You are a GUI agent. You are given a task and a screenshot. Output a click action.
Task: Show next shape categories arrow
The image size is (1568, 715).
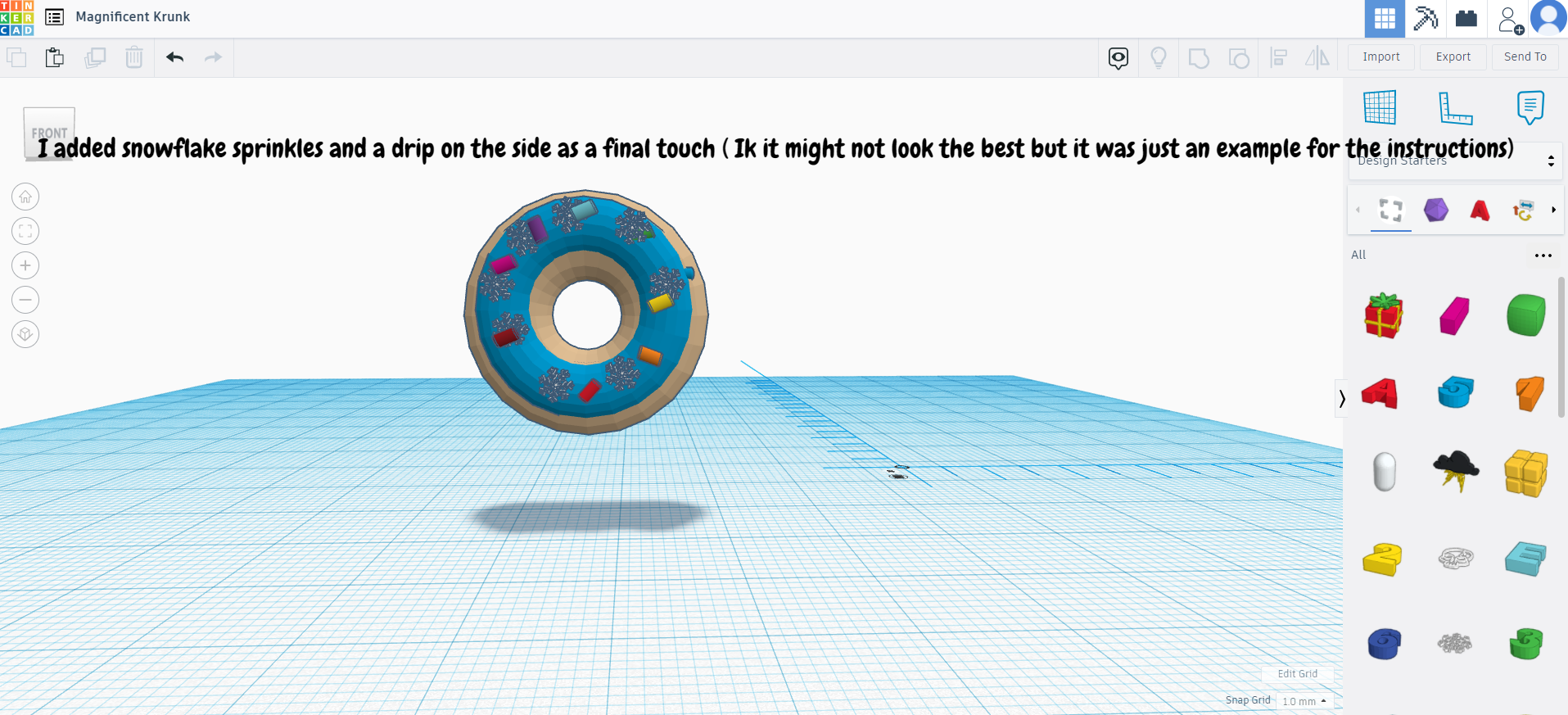tap(1553, 210)
